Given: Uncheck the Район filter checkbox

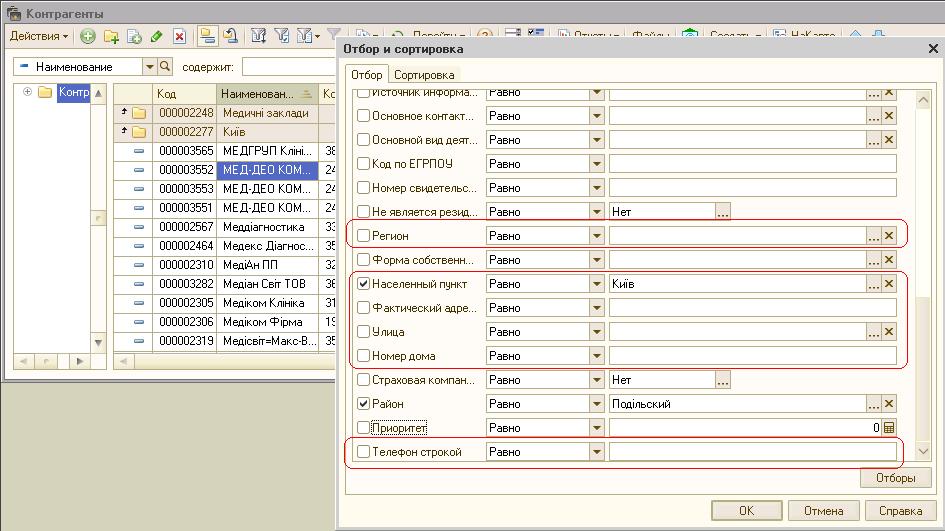Looking at the screenshot, I should [363, 404].
